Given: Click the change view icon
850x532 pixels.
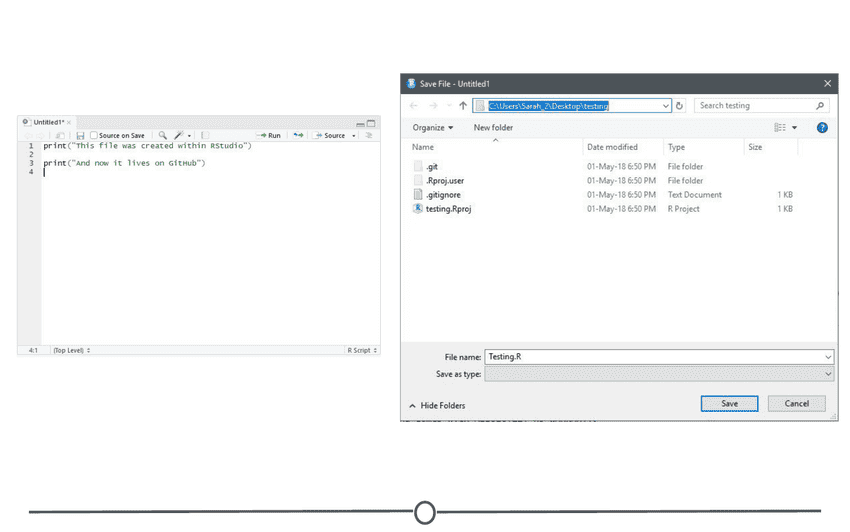Looking at the screenshot, I should click(780, 127).
